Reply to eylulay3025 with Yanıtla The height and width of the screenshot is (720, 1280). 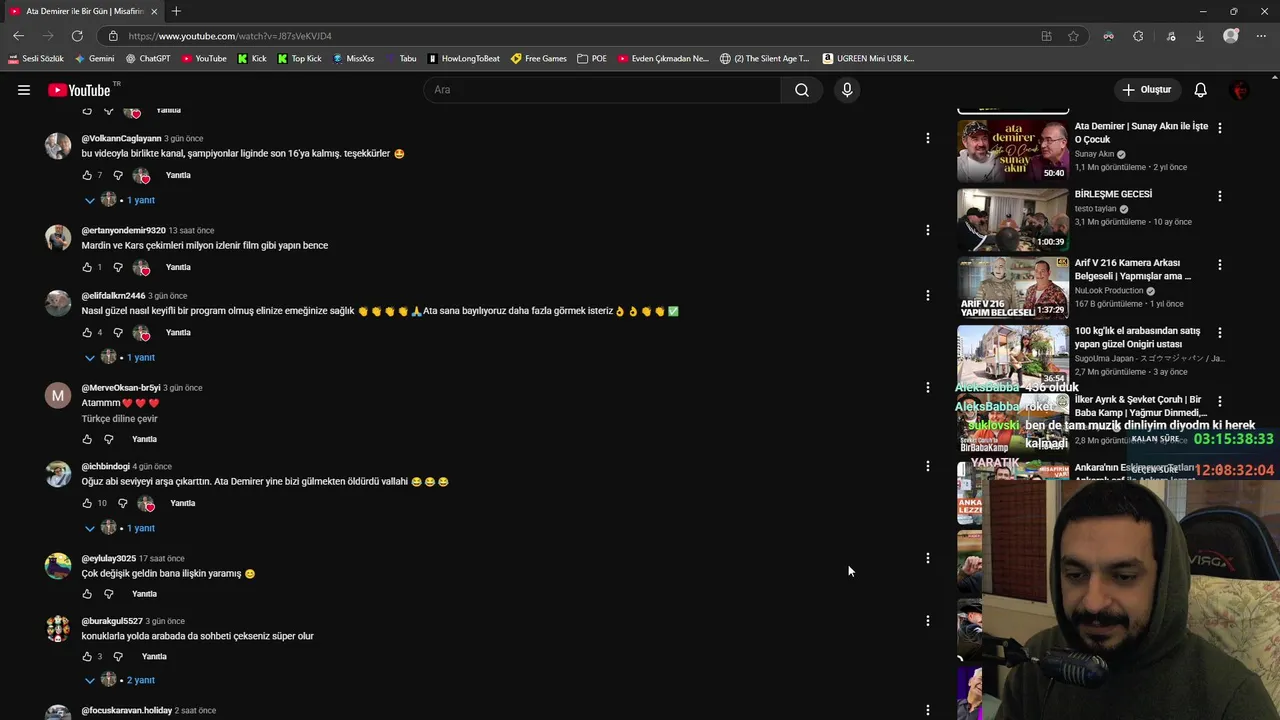pyautogui.click(x=144, y=594)
